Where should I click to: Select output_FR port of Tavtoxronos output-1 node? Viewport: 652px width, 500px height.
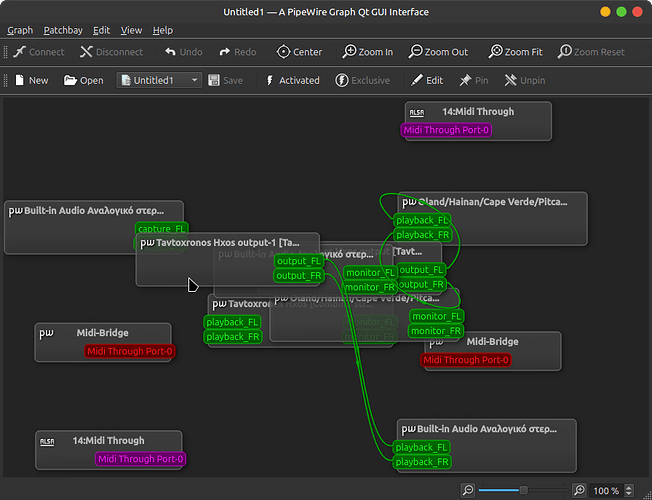pyautogui.click(x=299, y=275)
